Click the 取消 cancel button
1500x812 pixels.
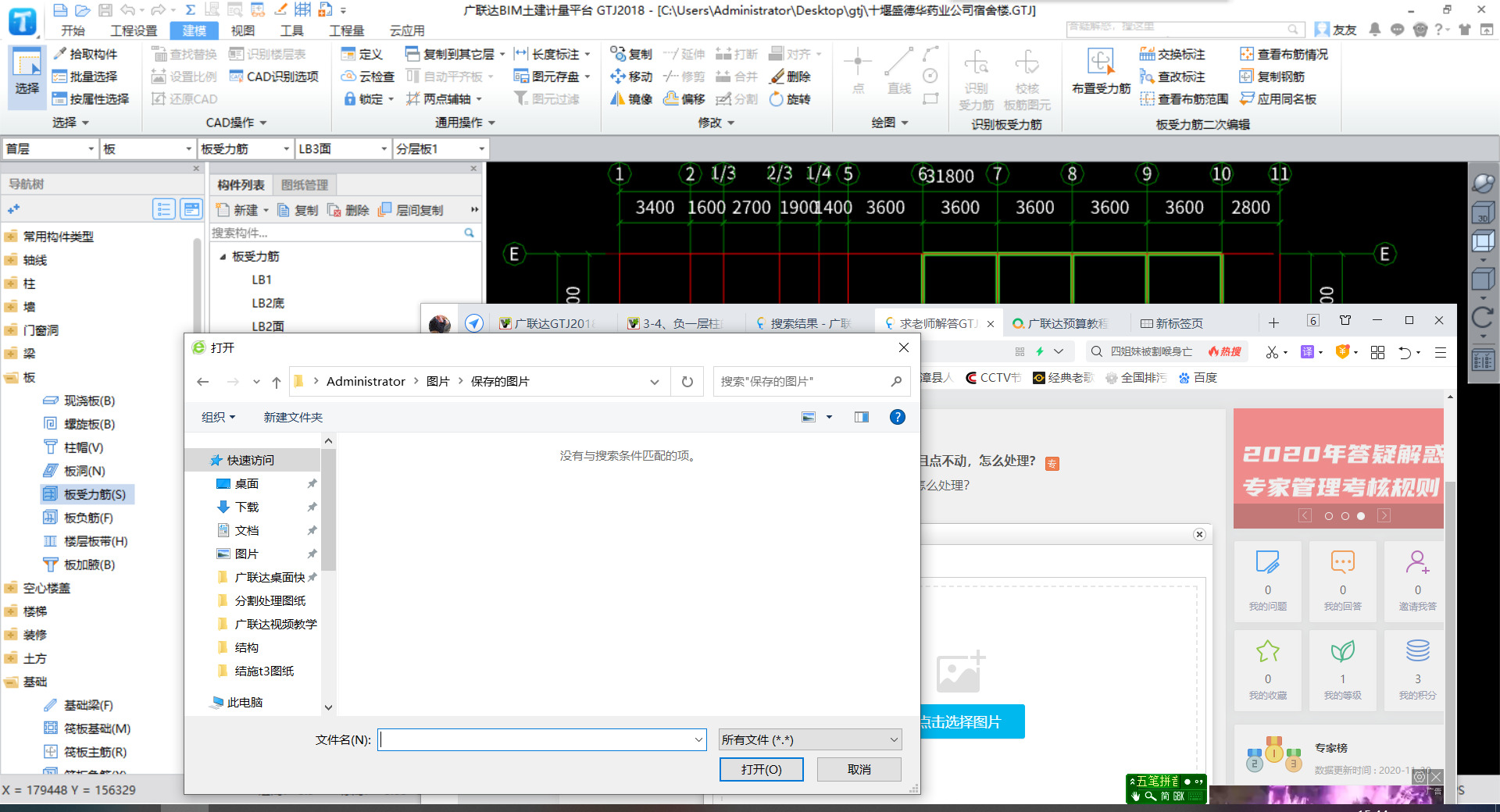pyautogui.click(x=859, y=770)
